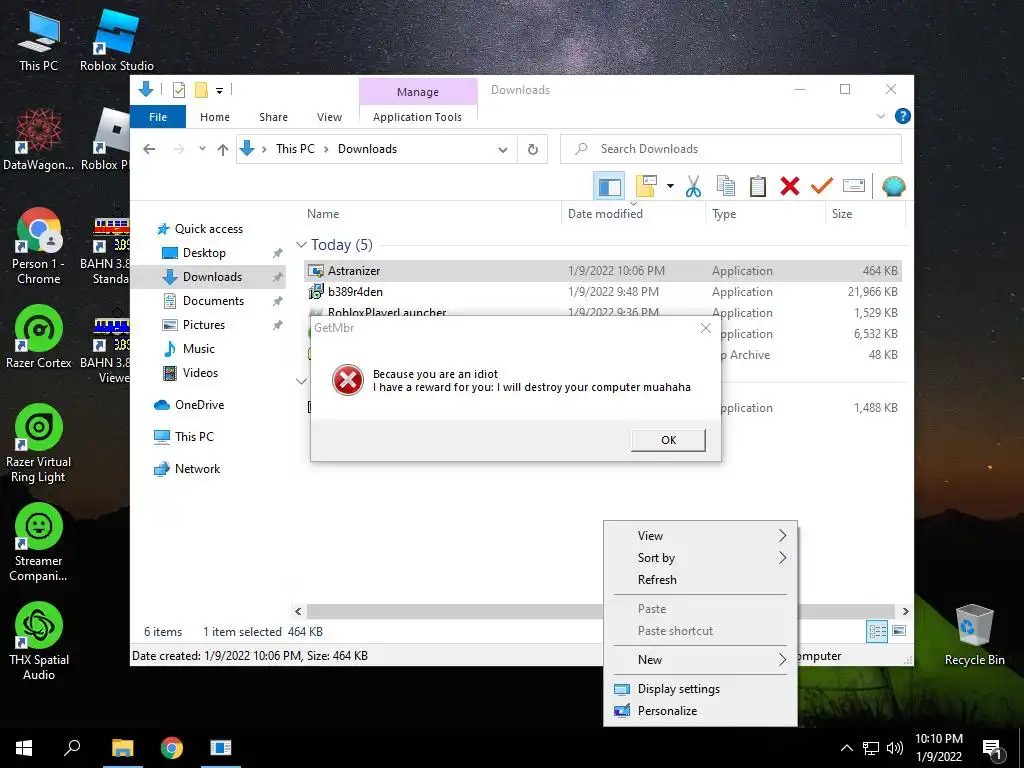The image size is (1024, 768).
Task: Open the File ribbon tab
Action: coord(158,117)
